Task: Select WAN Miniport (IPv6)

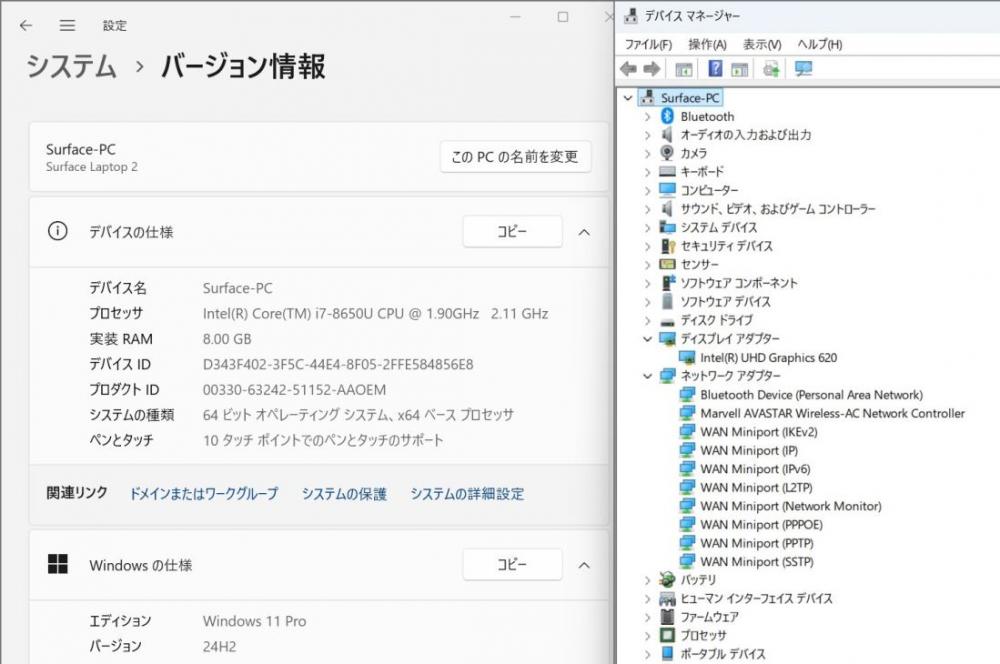Action: pyautogui.click(x=755, y=468)
